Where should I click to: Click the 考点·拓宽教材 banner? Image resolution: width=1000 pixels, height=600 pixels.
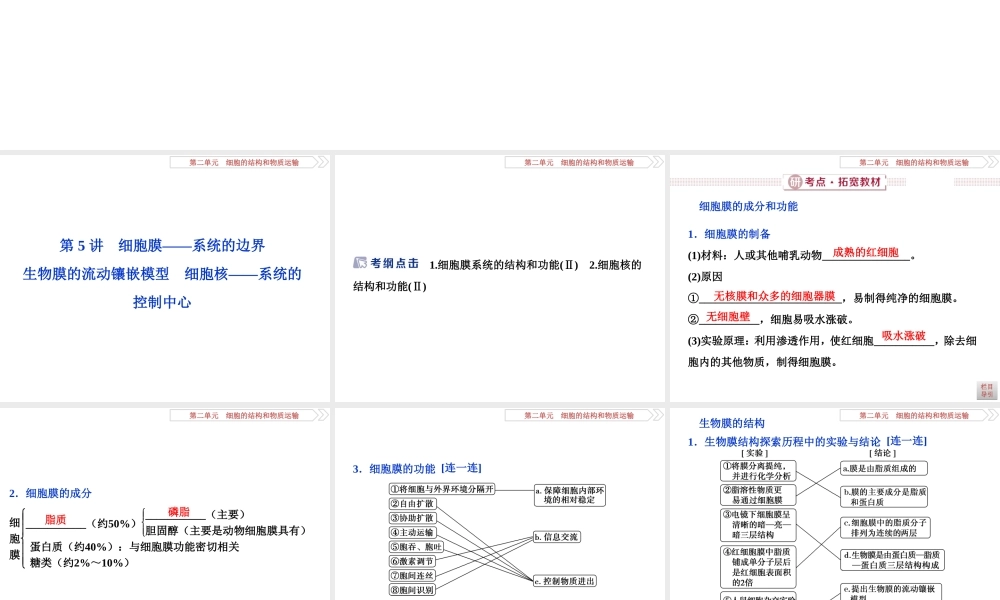tap(835, 182)
